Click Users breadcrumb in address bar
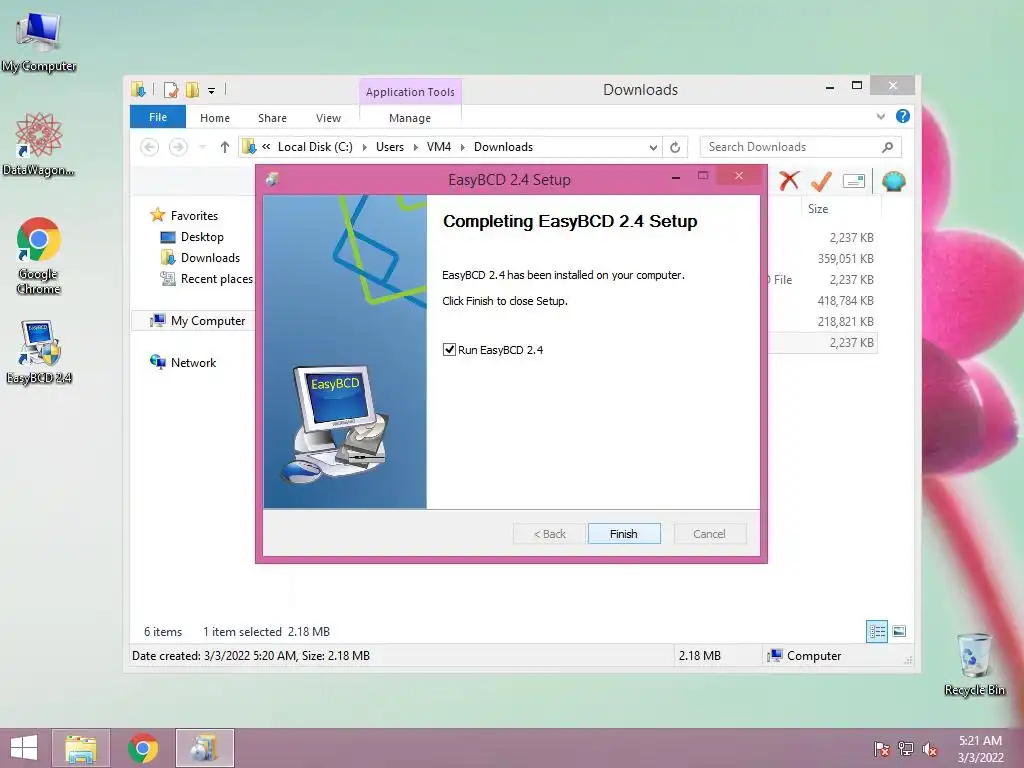The image size is (1024, 768). click(x=390, y=147)
